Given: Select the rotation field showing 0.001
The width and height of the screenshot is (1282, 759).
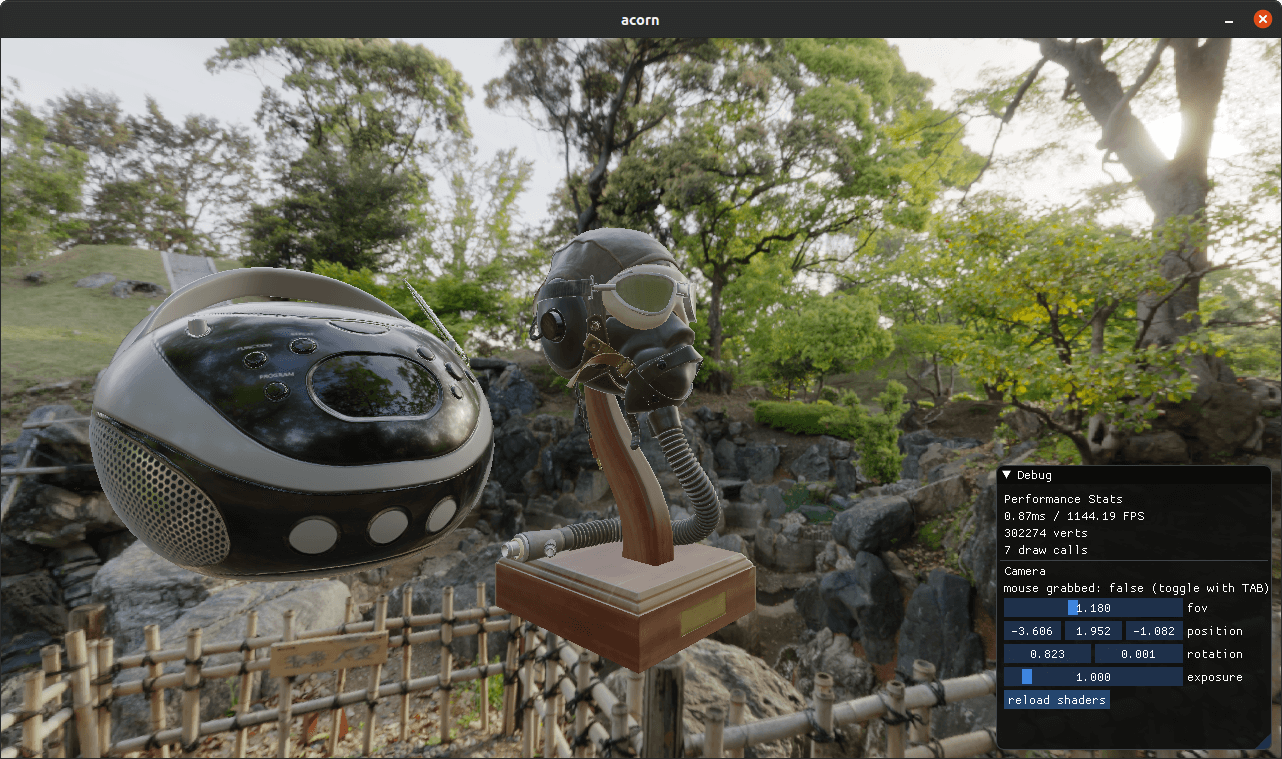Looking at the screenshot, I should click(x=1139, y=654).
